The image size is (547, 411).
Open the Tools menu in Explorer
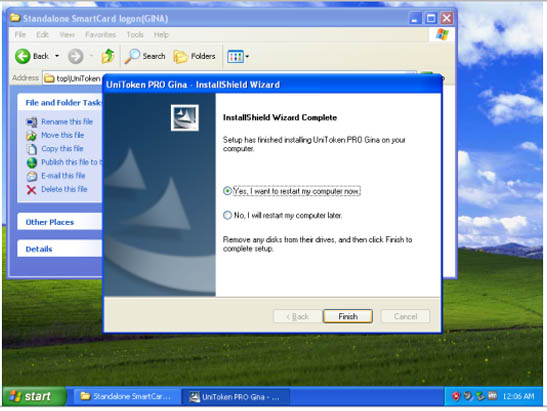pyautogui.click(x=135, y=35)
